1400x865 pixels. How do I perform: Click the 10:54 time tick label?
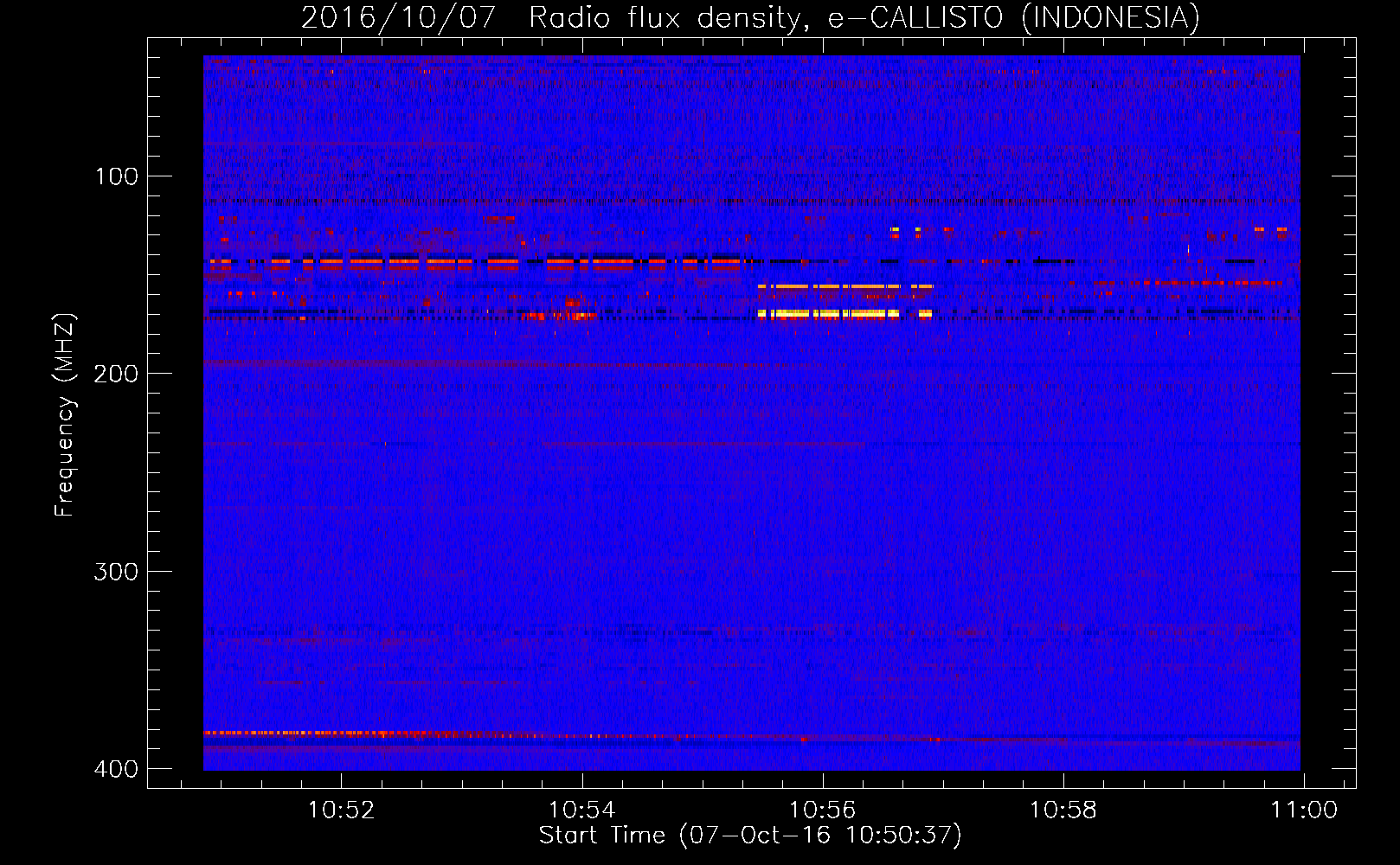pyautogui.click(x=582, y=811)
